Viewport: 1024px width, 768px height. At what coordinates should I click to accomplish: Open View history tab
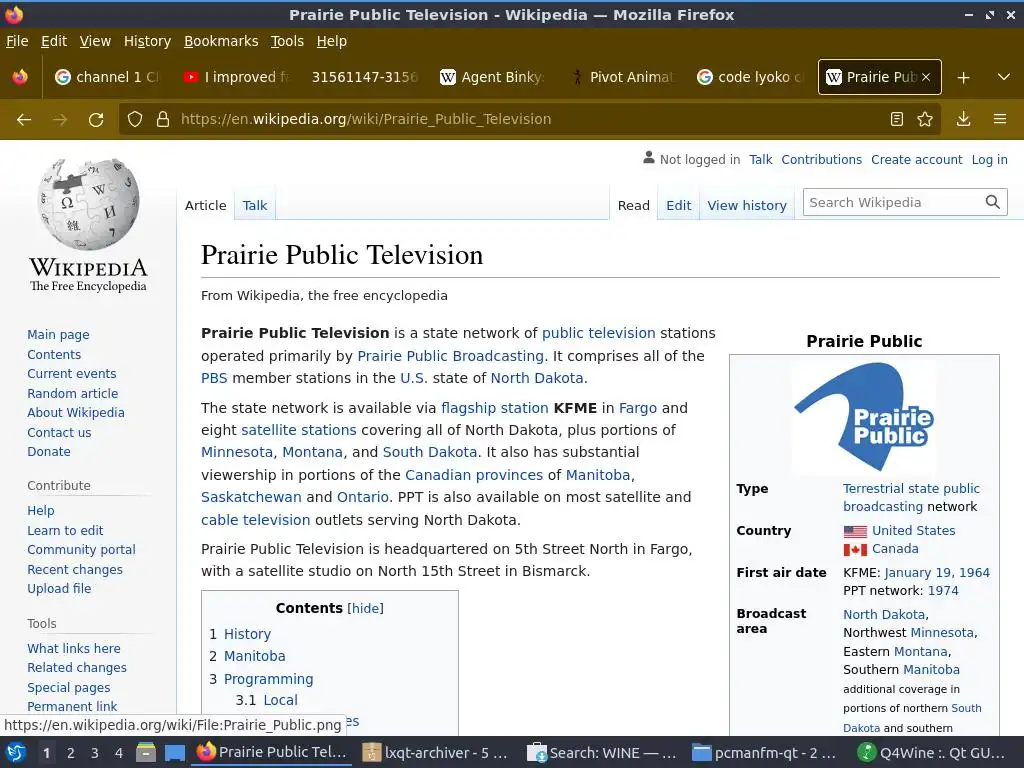[x=747, y=205]
